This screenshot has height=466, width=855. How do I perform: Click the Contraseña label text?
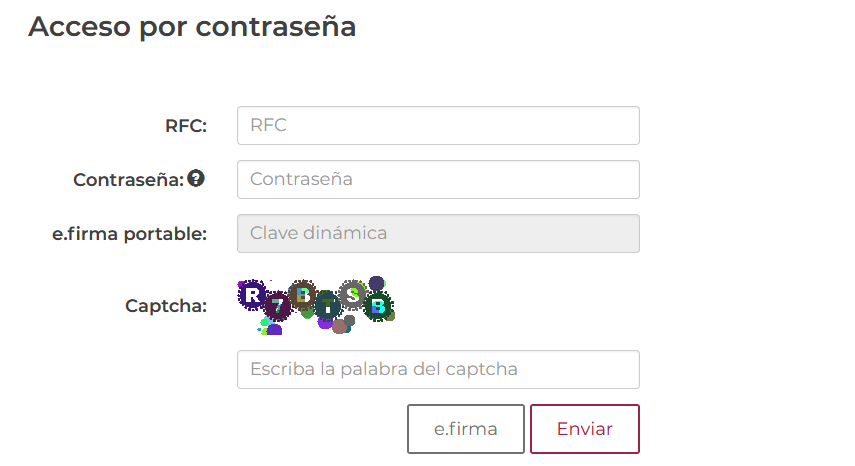(128, 180)
